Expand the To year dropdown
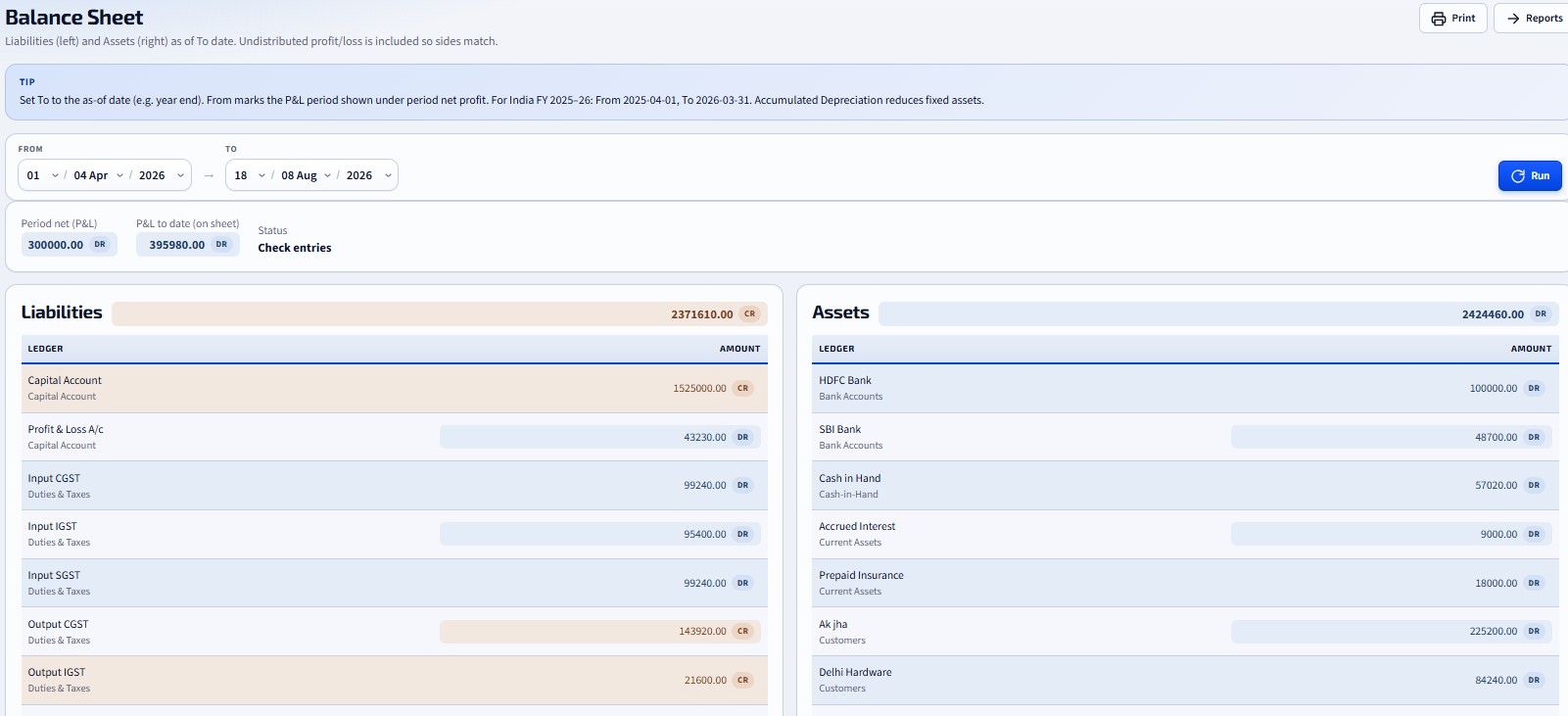The height and width of the screenshot is (716, 1568). [369, 175]
